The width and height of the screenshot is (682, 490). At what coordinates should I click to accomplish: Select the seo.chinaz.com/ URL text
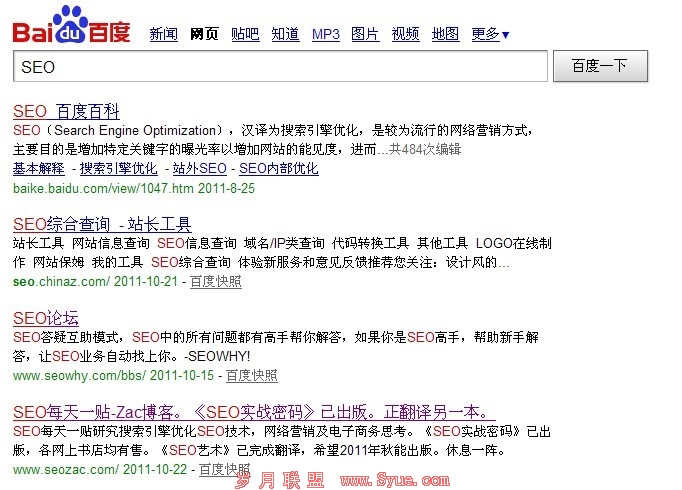(62, 282)
